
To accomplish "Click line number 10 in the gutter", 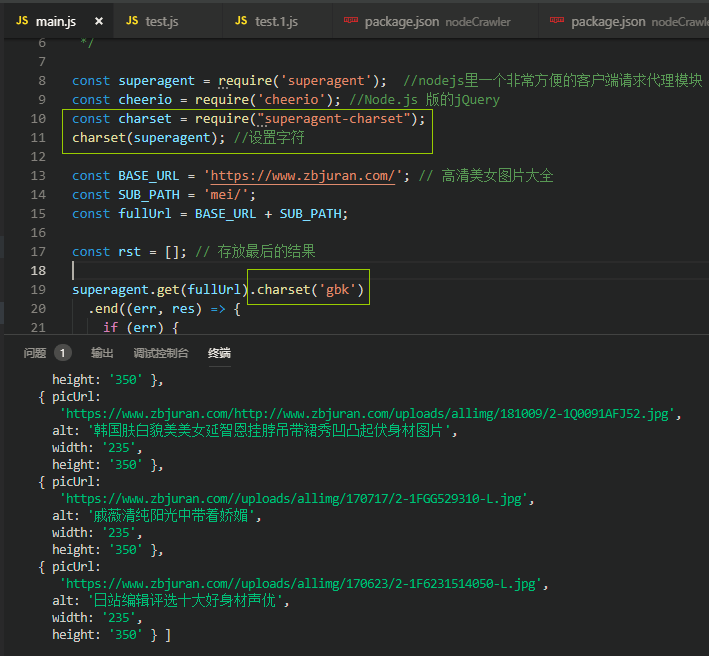I will pyautogui.click(x=38, y=118).
